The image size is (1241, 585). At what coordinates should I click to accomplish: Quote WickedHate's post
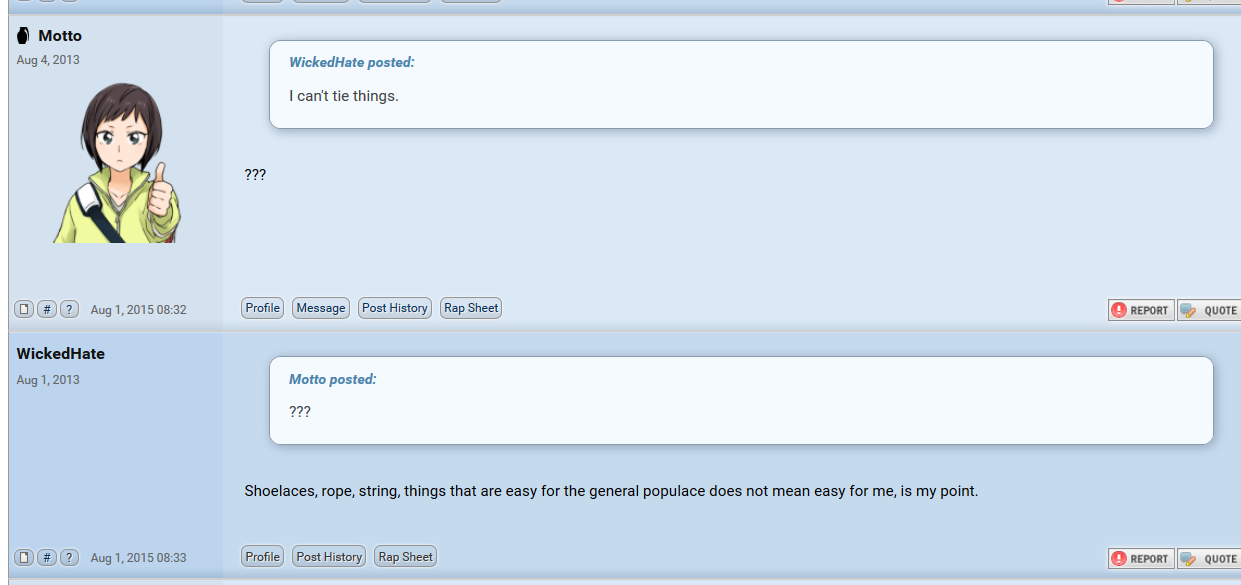coord(1210,559)
